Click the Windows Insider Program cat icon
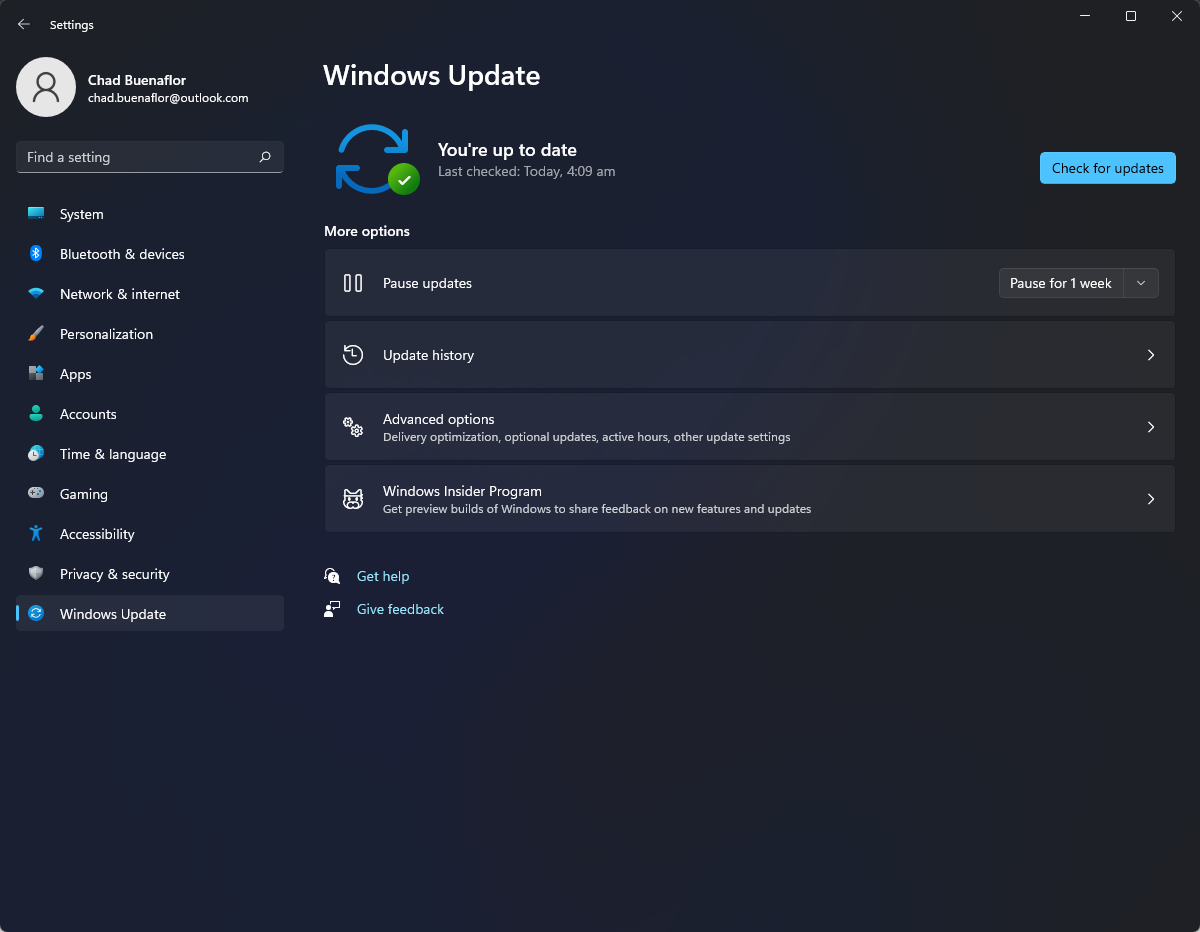1200x932 pixels. click(353, 499)
